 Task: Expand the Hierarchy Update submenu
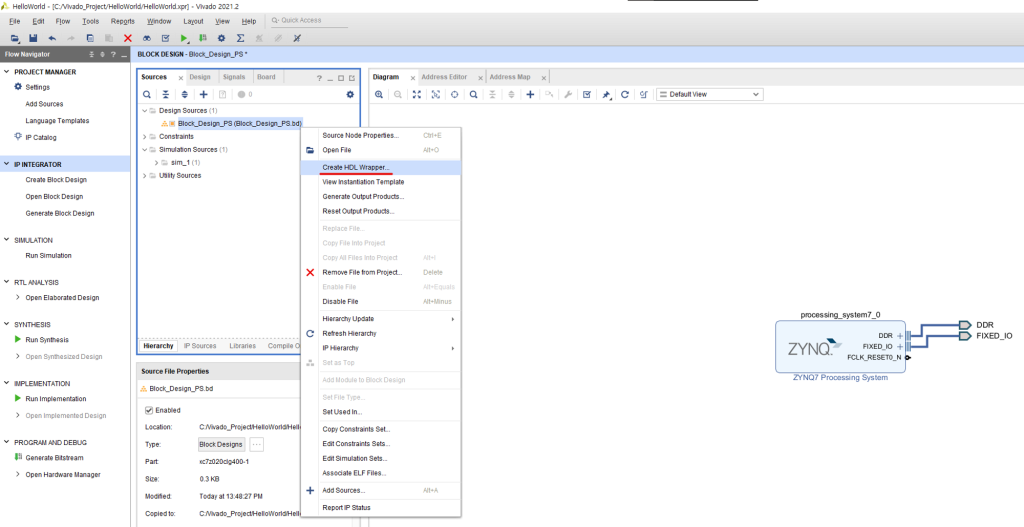(x=381, y=319)
